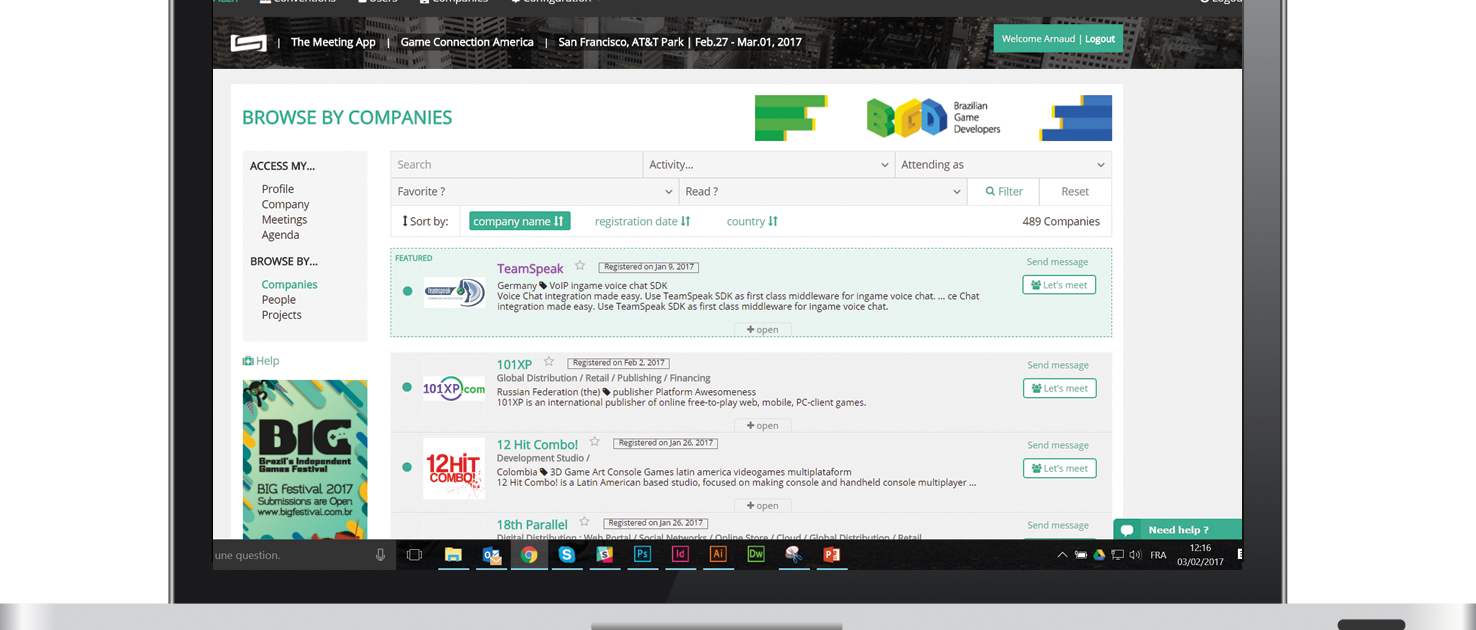This screenshot has height=630, width=1476.
Task: Click the battery icon in the tray
Action: tap(1081, 555)
